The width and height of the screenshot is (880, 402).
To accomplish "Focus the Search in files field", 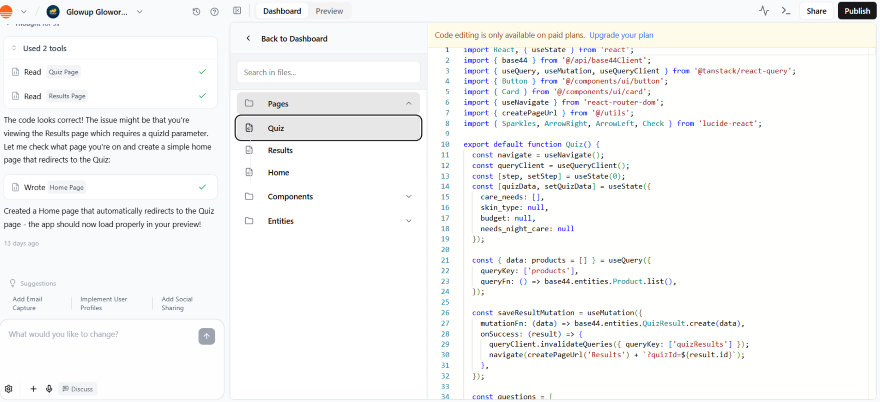I will pos(328,72).
